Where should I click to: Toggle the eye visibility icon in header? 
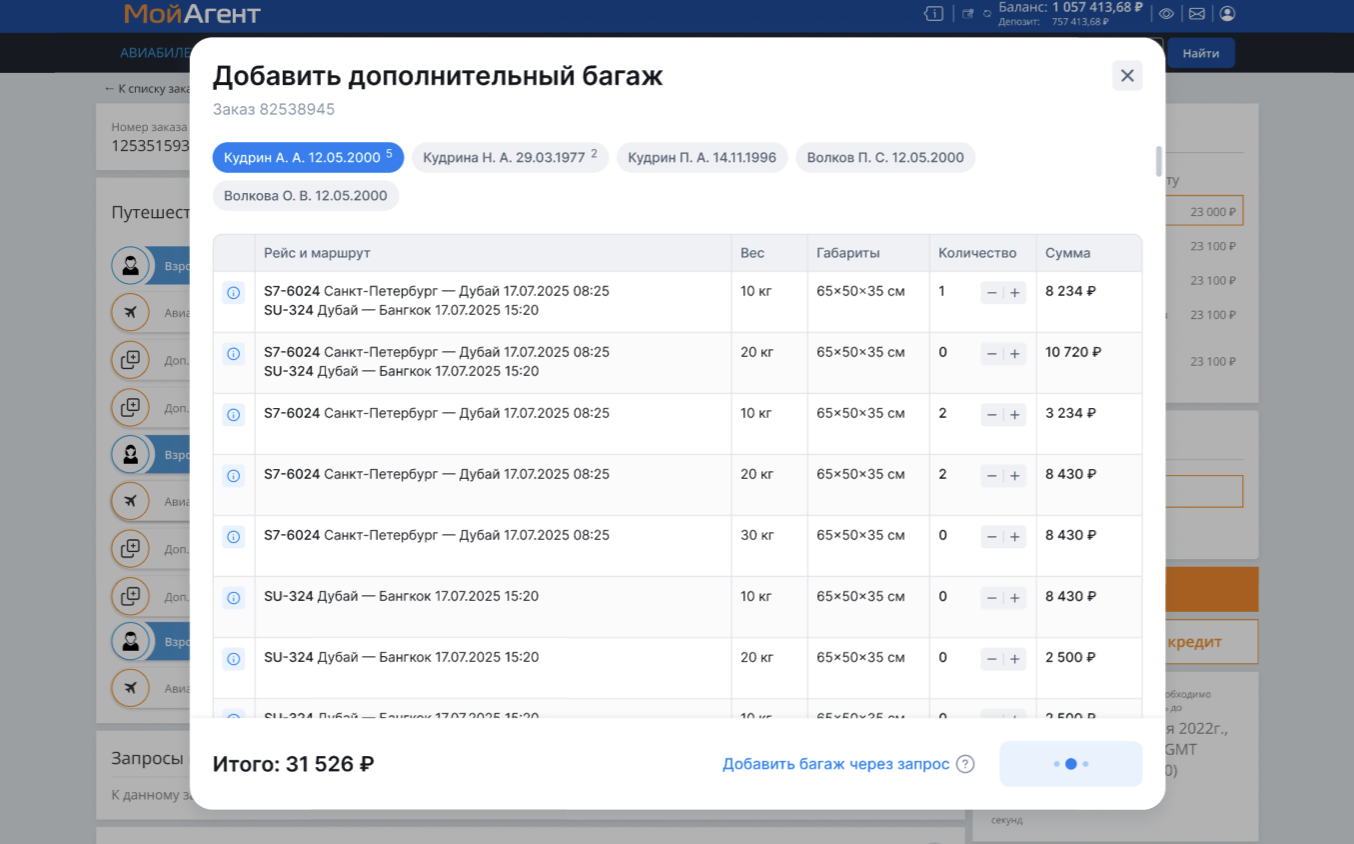(1166, 14)
